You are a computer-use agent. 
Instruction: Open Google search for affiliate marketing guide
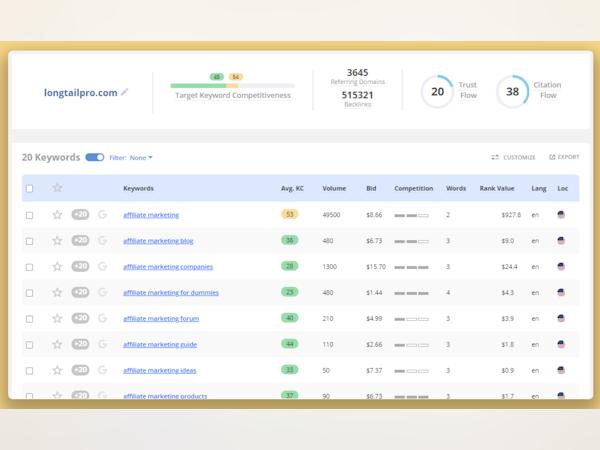tap(102, 344)
